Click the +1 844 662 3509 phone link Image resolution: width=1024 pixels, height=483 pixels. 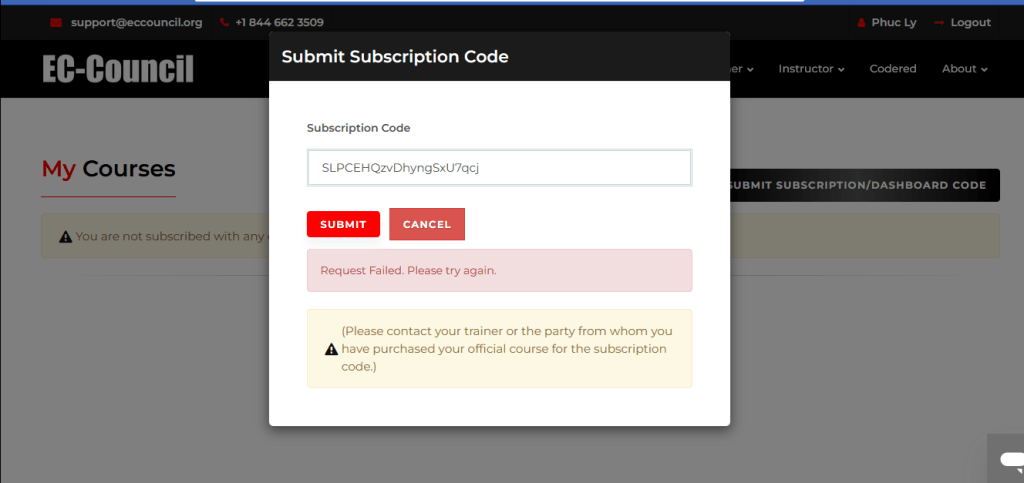point(279,23)
